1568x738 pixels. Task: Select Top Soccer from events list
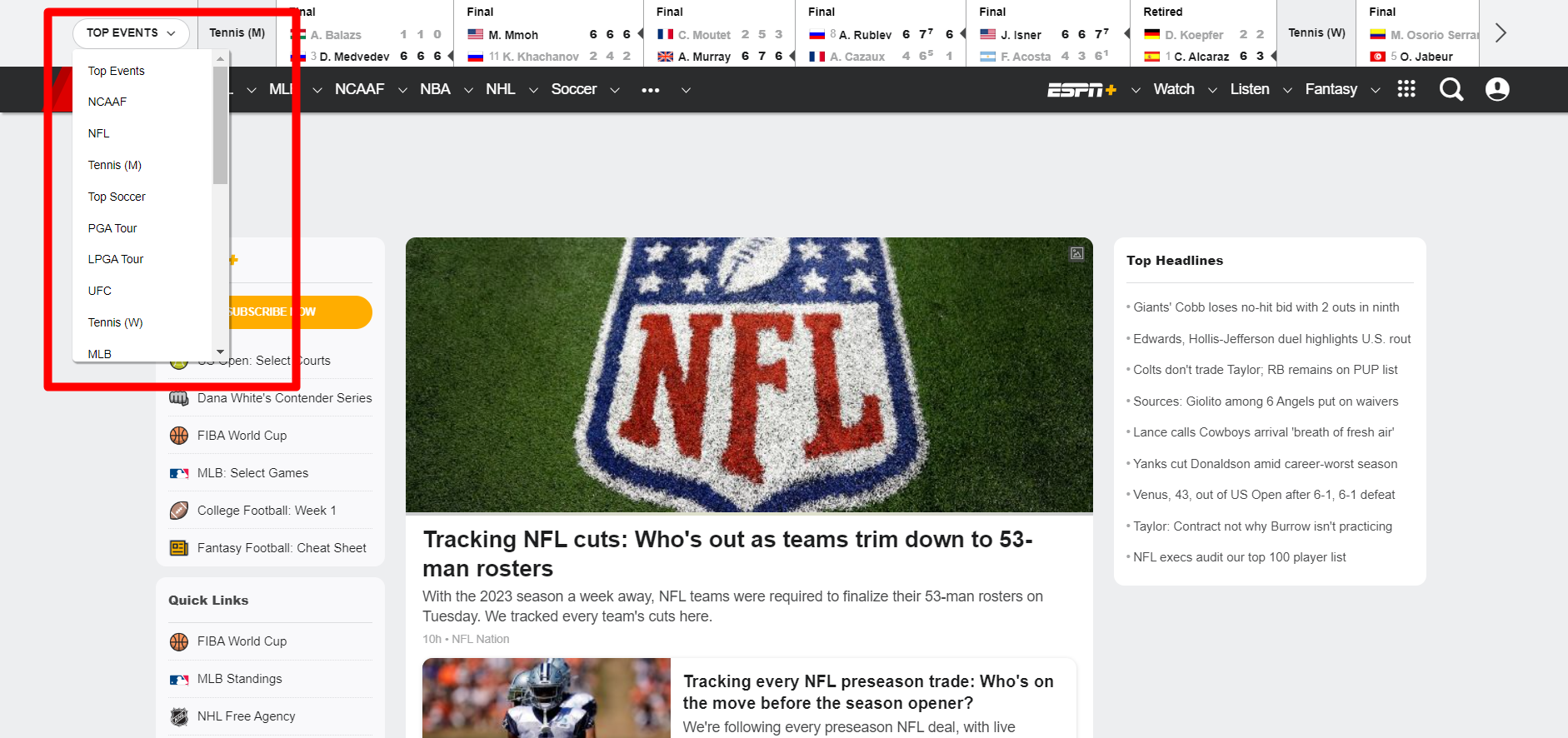[x=117, y=197]
